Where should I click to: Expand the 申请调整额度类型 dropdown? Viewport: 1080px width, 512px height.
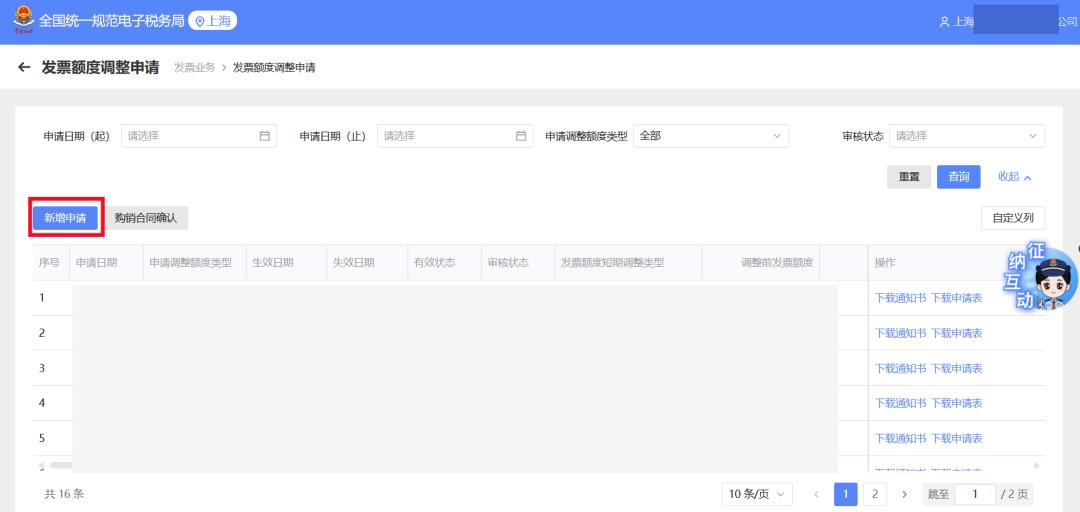coord(711,136)
